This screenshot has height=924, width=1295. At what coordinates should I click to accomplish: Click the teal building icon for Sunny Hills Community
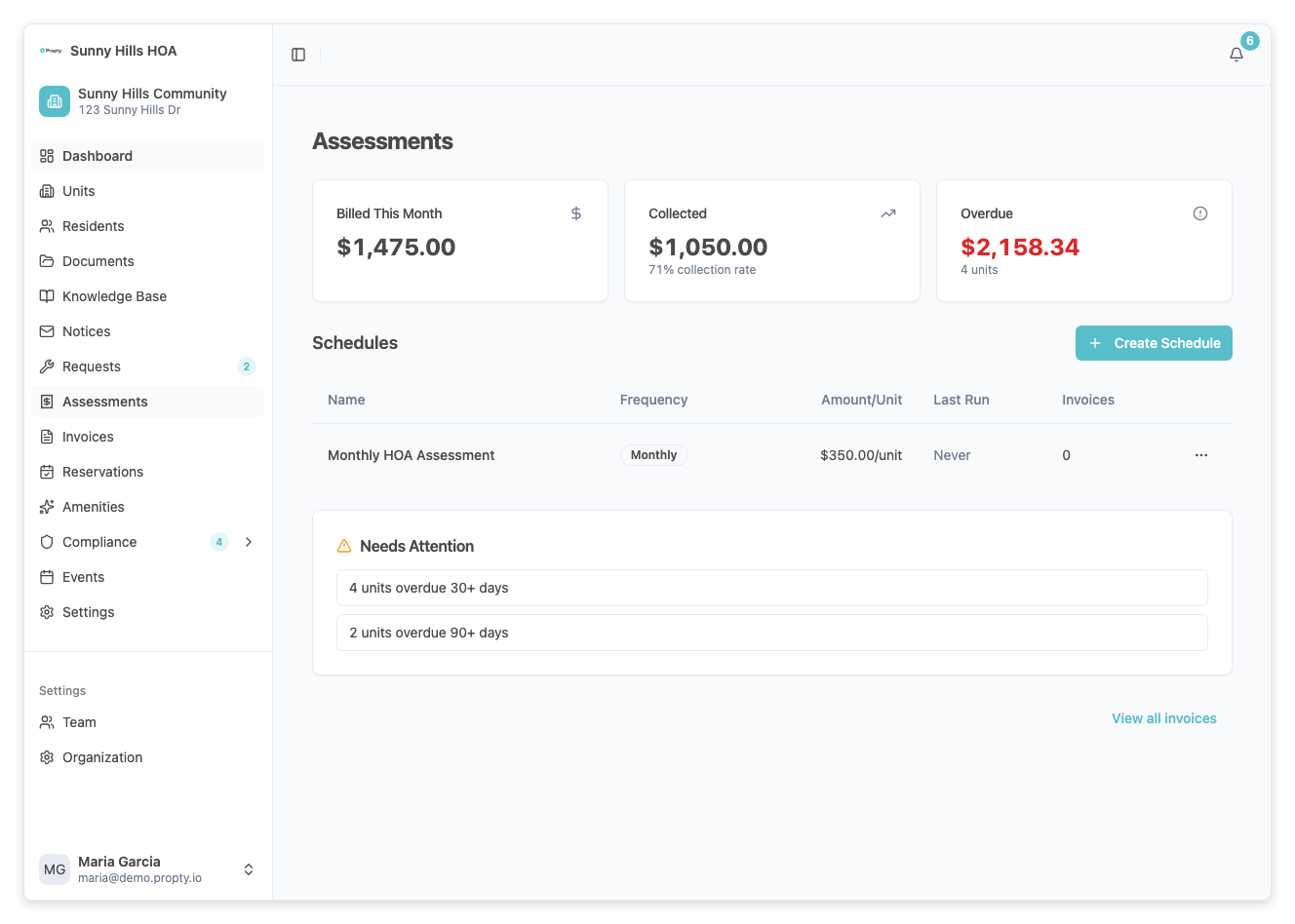pyautogui.click(x=55, y=100)
